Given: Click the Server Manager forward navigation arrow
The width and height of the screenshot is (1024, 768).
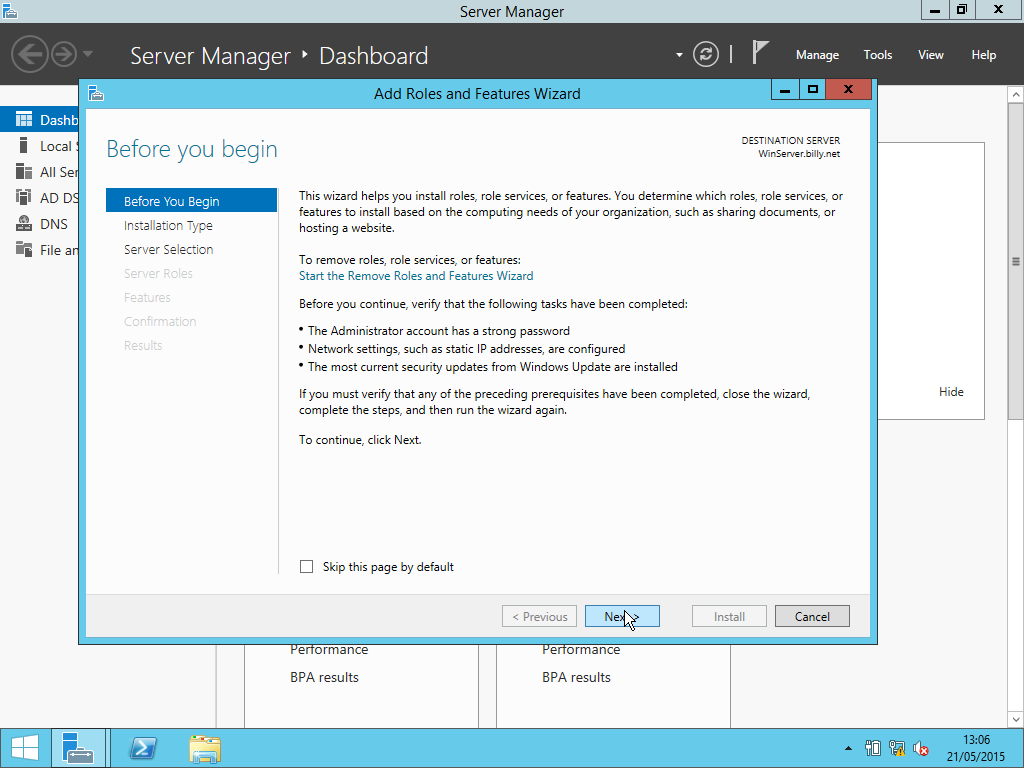Looking at the screenshot, I should (x=64, y=54).
